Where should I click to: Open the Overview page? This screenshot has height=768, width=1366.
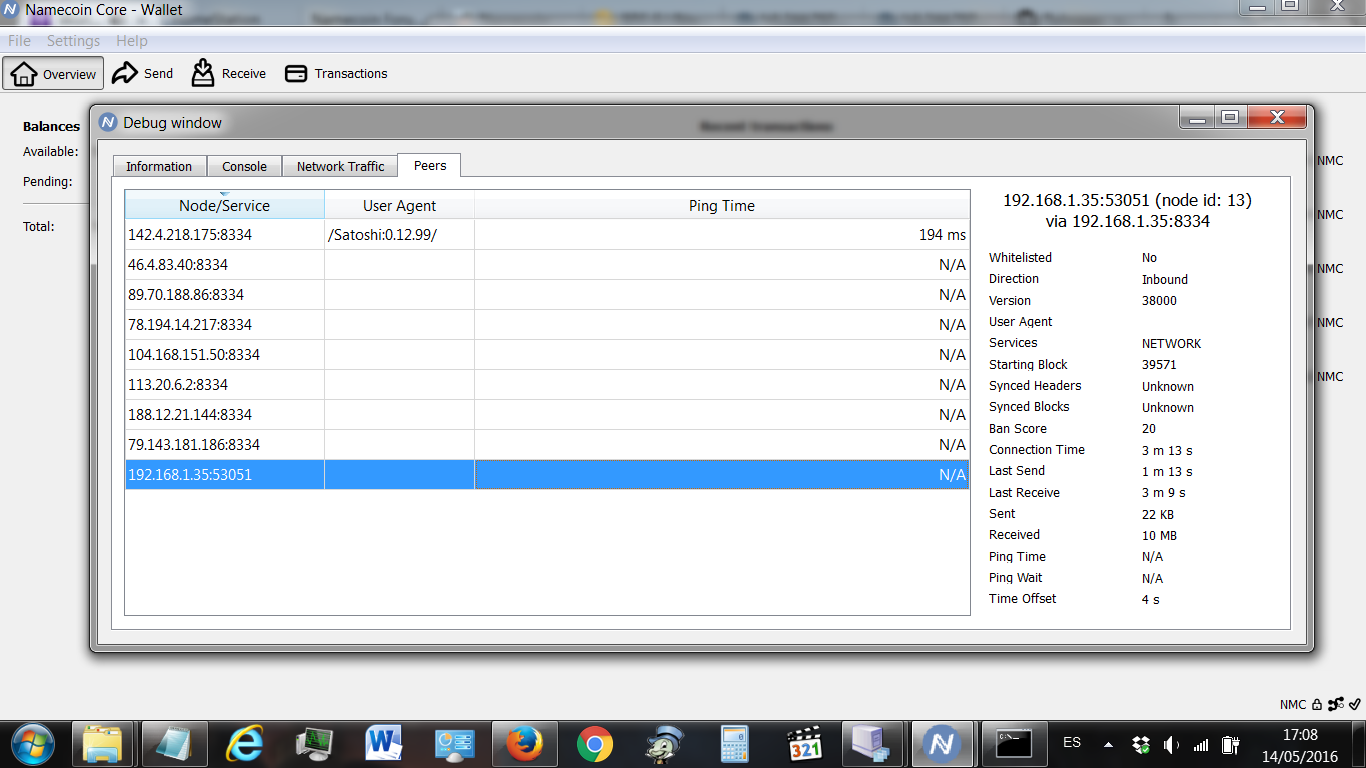pyautogui.click(x=53, y=74)
